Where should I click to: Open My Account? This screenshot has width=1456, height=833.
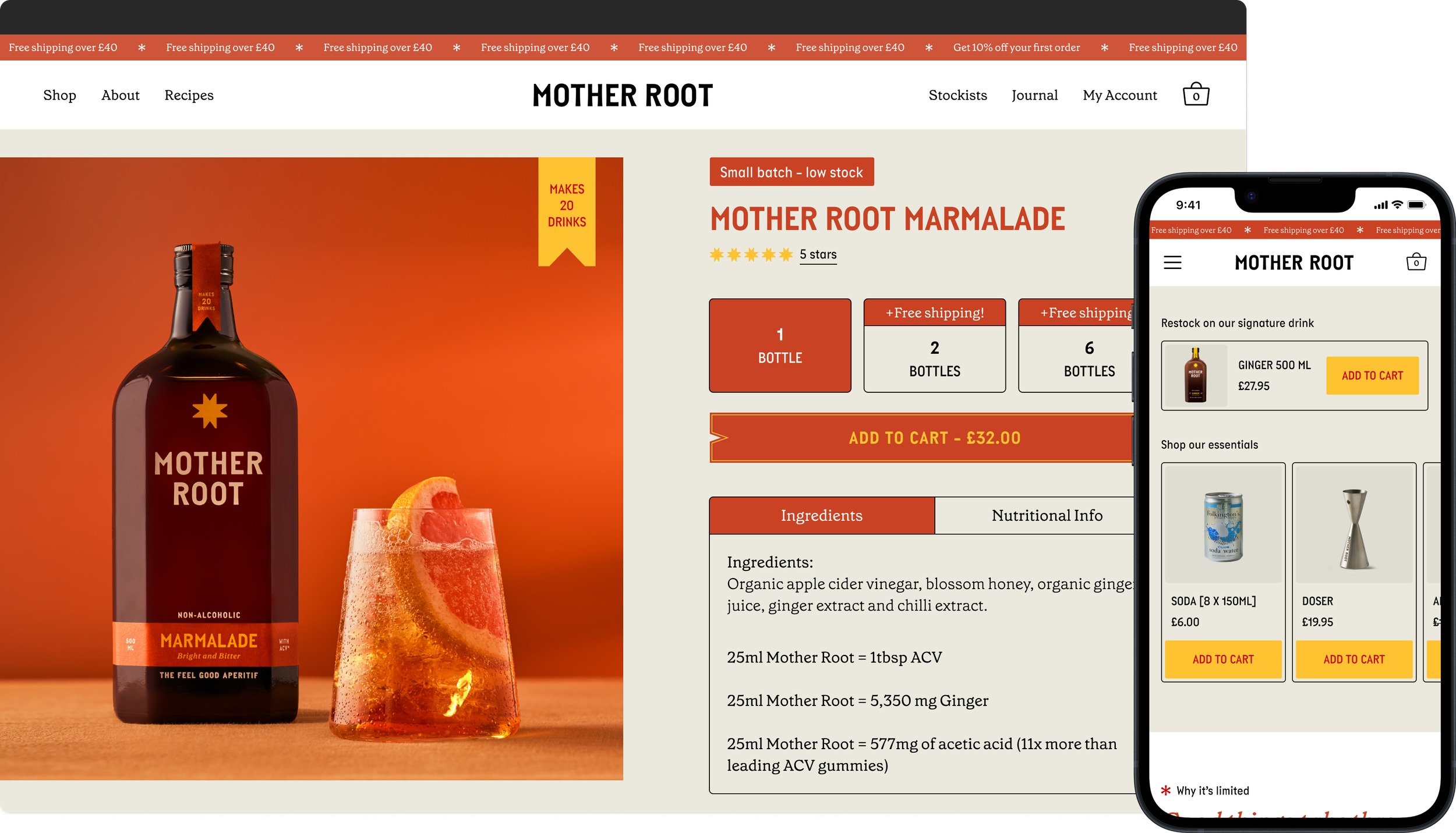click(x=1119, y=95)
